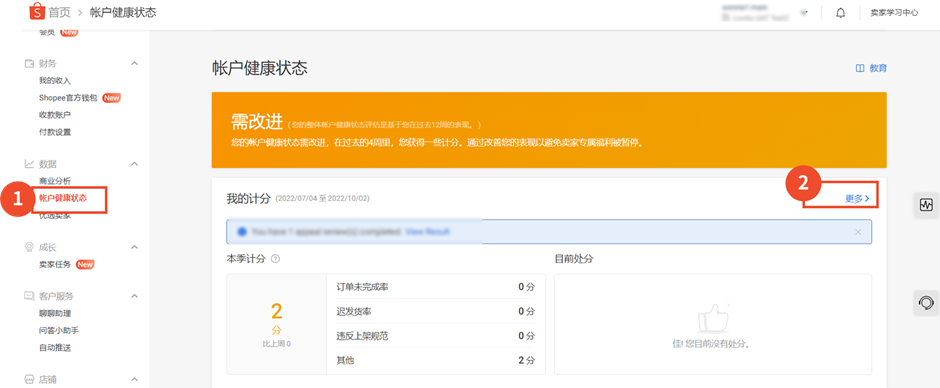Click the 其他 score row
Screen dimensions: 940x388
(x=436, y=361)
